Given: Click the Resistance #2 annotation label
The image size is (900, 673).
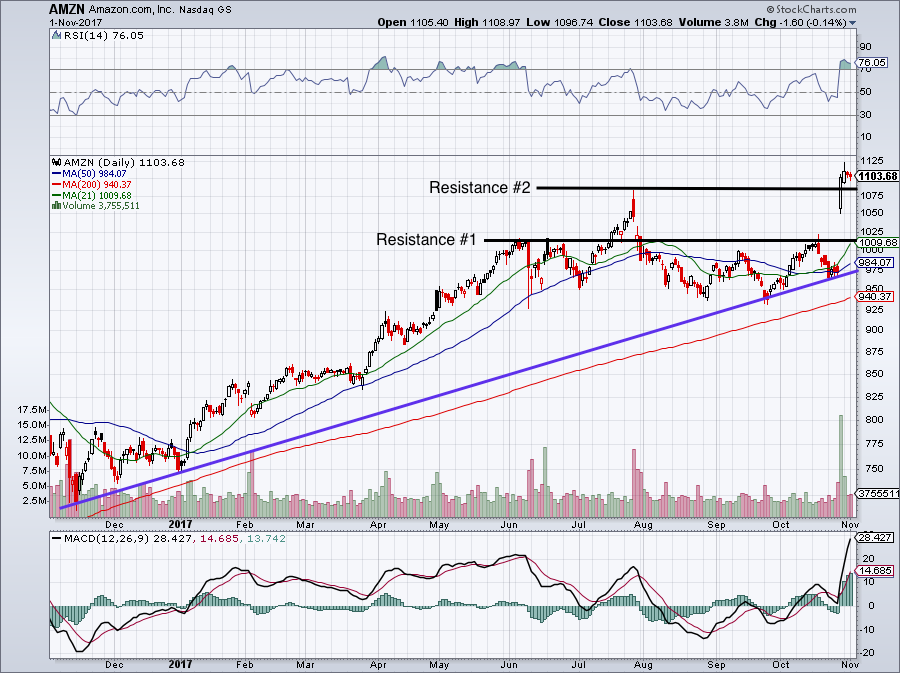Looking at the screenshot, I should [x=480, y=188].
